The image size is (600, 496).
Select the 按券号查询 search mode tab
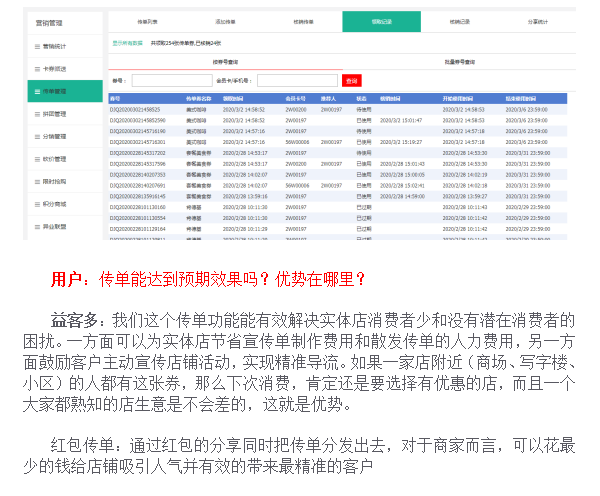226,62
